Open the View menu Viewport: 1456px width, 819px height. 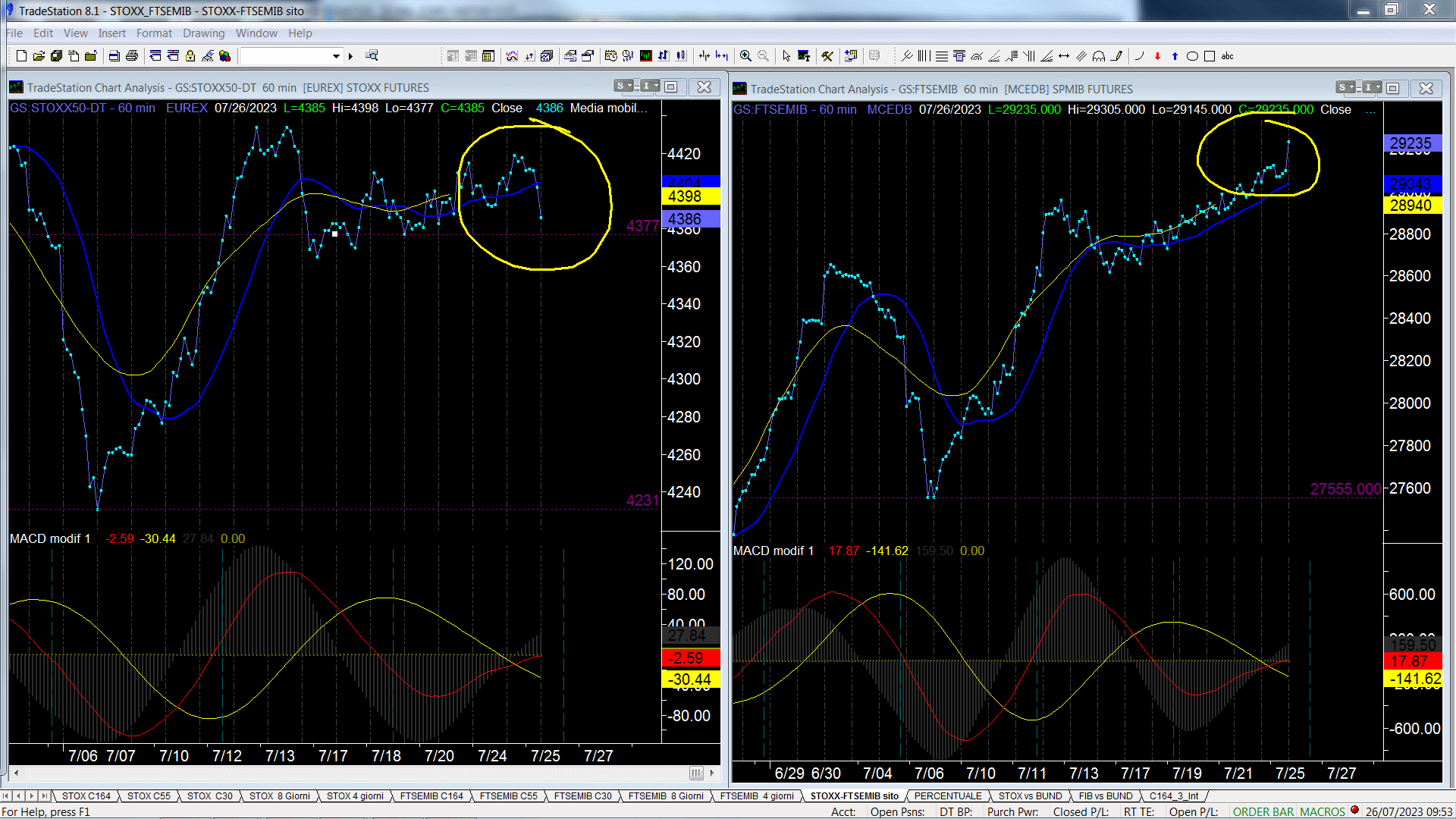75,33
